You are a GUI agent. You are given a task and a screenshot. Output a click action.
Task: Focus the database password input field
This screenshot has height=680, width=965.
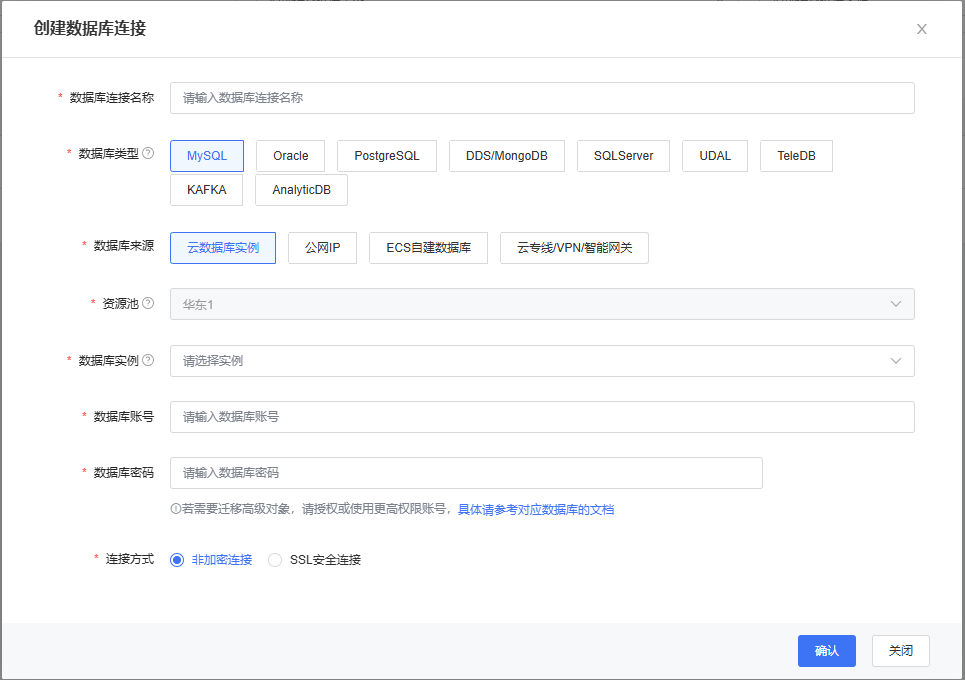click(x=466, y=473)
